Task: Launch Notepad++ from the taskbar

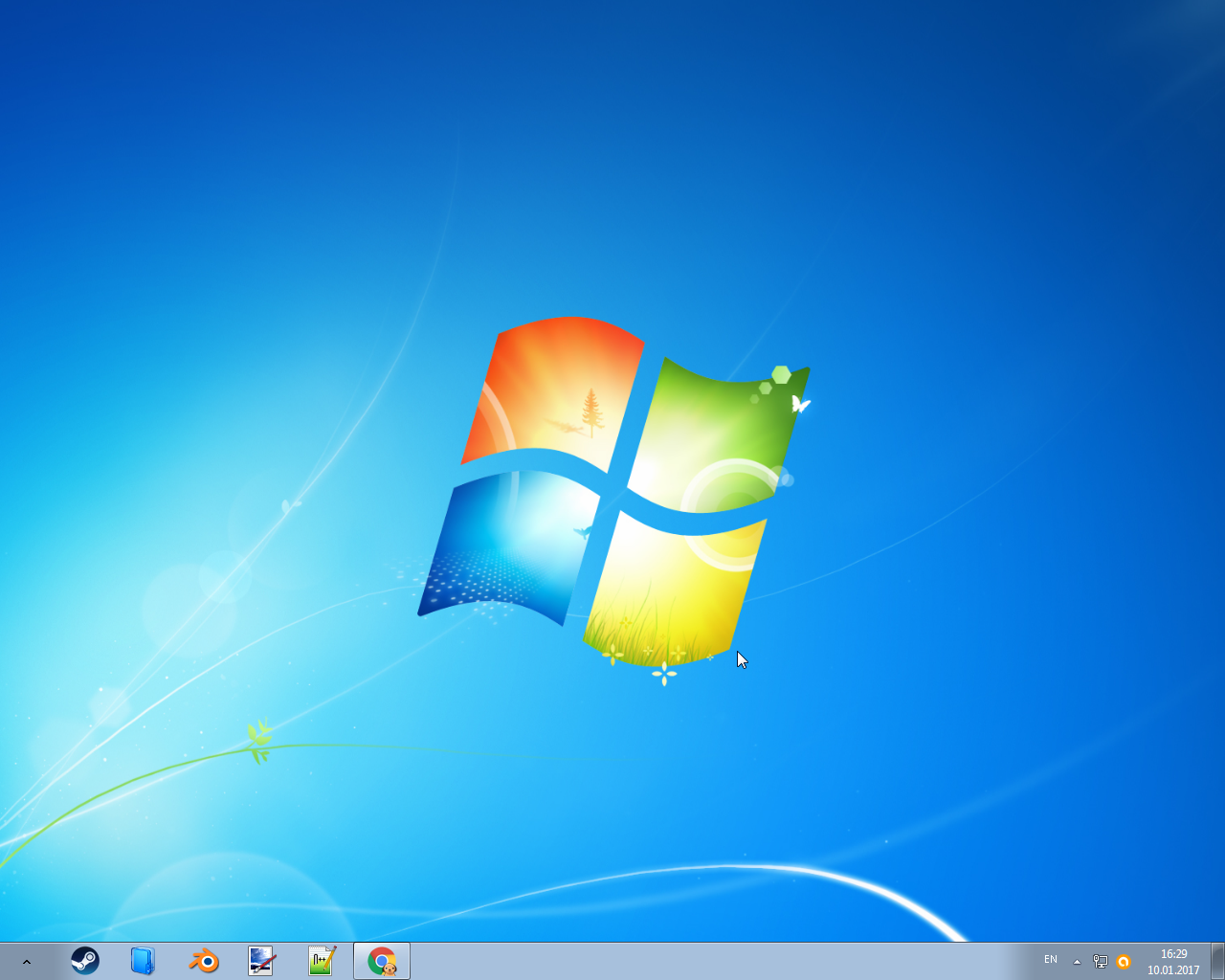Action: pyautogui.click(x=322, y=961)
